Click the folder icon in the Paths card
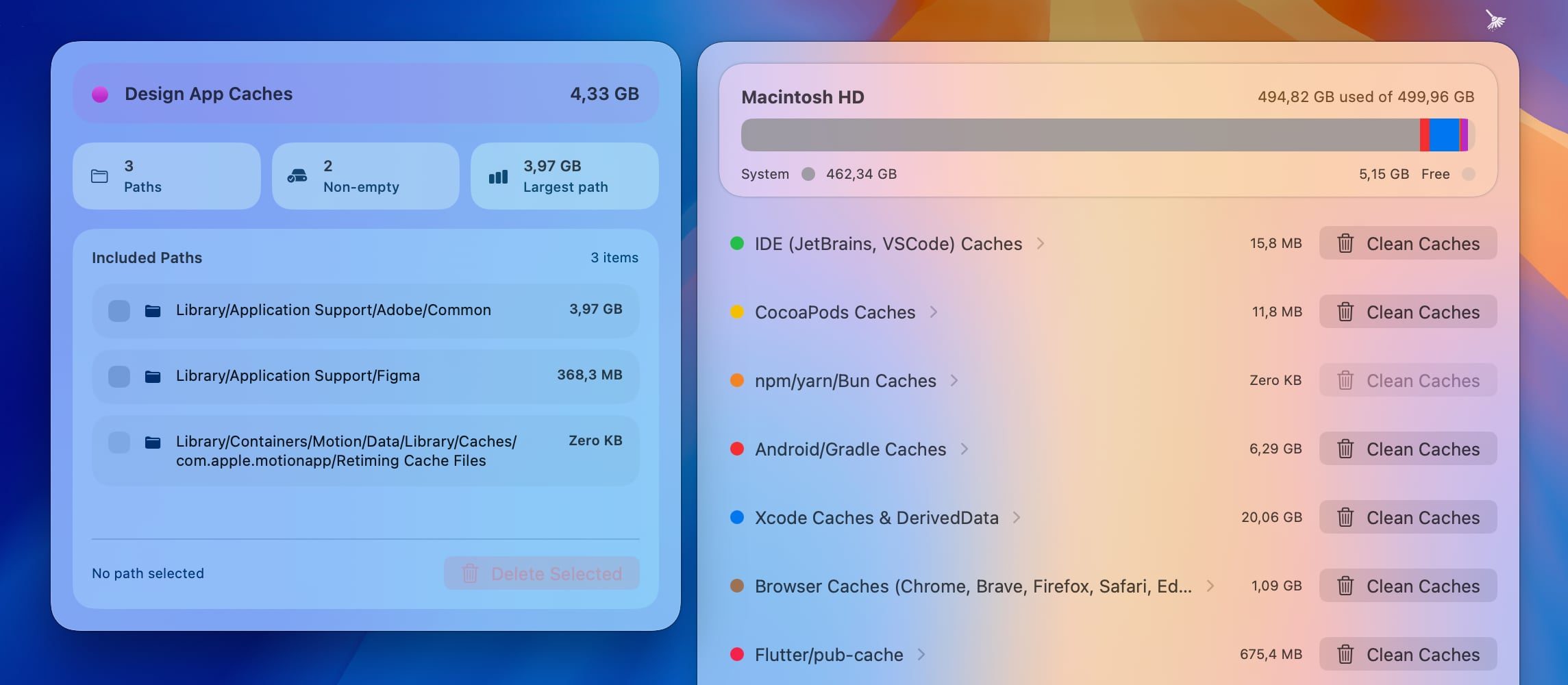The width and height of the screenshot is (1568, 685). click(x=99, y=176)
